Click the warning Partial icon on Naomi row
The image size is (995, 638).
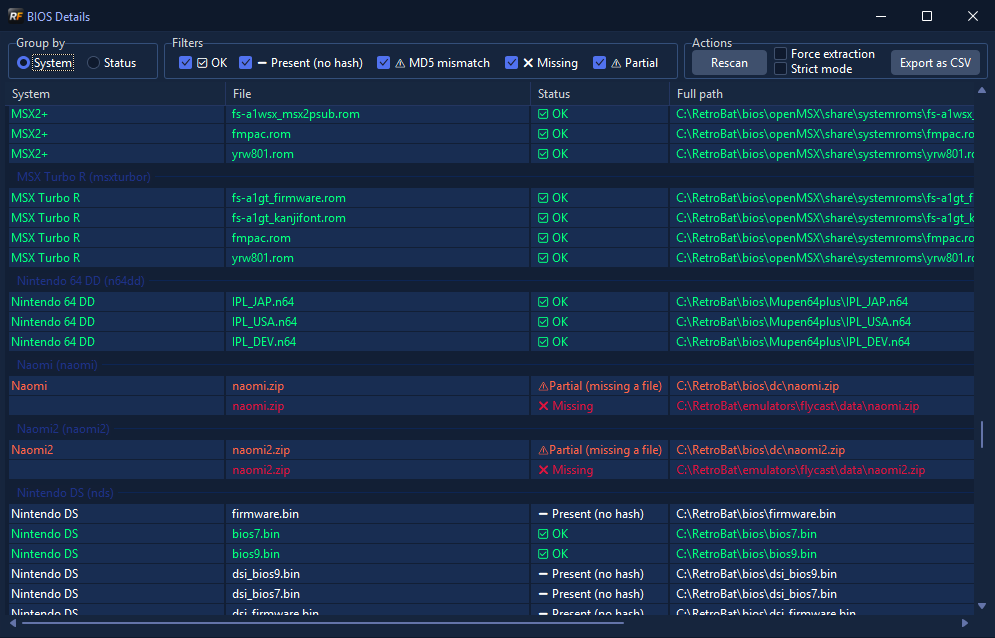pos(543,385)
